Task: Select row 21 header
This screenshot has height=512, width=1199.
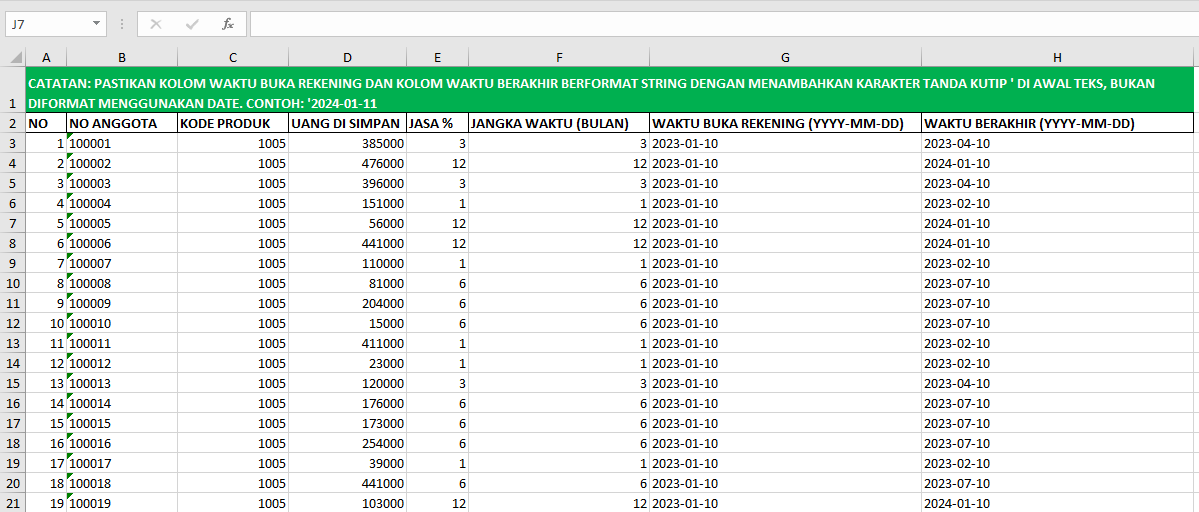Action: 13,504
